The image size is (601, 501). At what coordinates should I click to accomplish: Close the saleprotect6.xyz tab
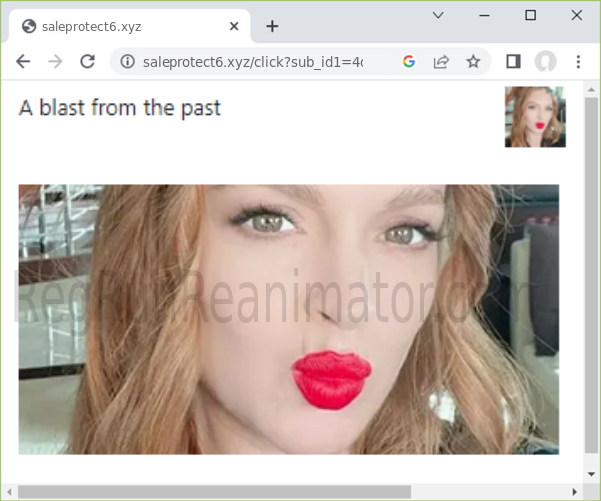[x=234, y=26]
